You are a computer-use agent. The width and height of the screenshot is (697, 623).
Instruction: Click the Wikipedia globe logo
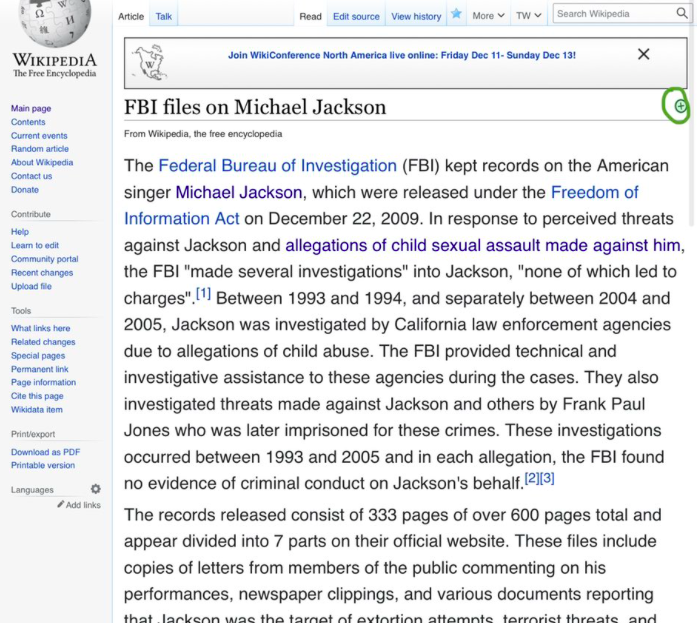pyautogui.click(x=54, y=22)
